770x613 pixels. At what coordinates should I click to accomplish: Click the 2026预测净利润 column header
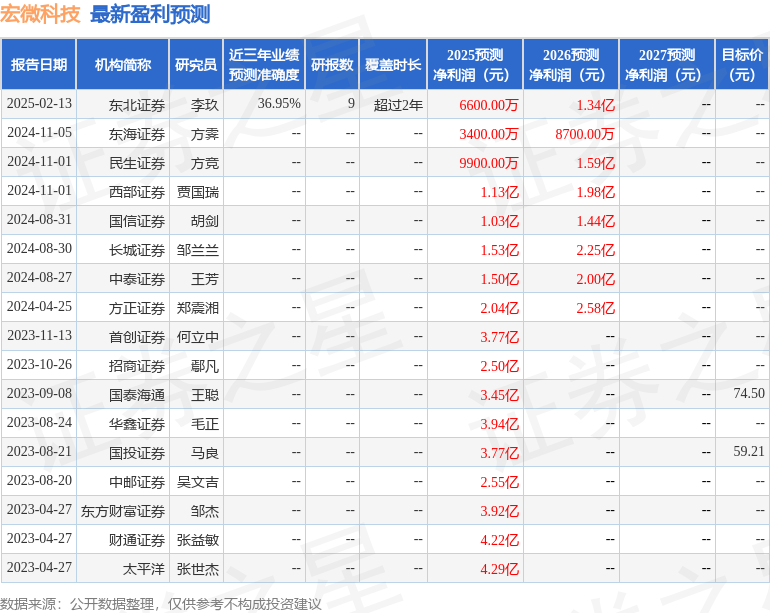[x=571, y=64]
